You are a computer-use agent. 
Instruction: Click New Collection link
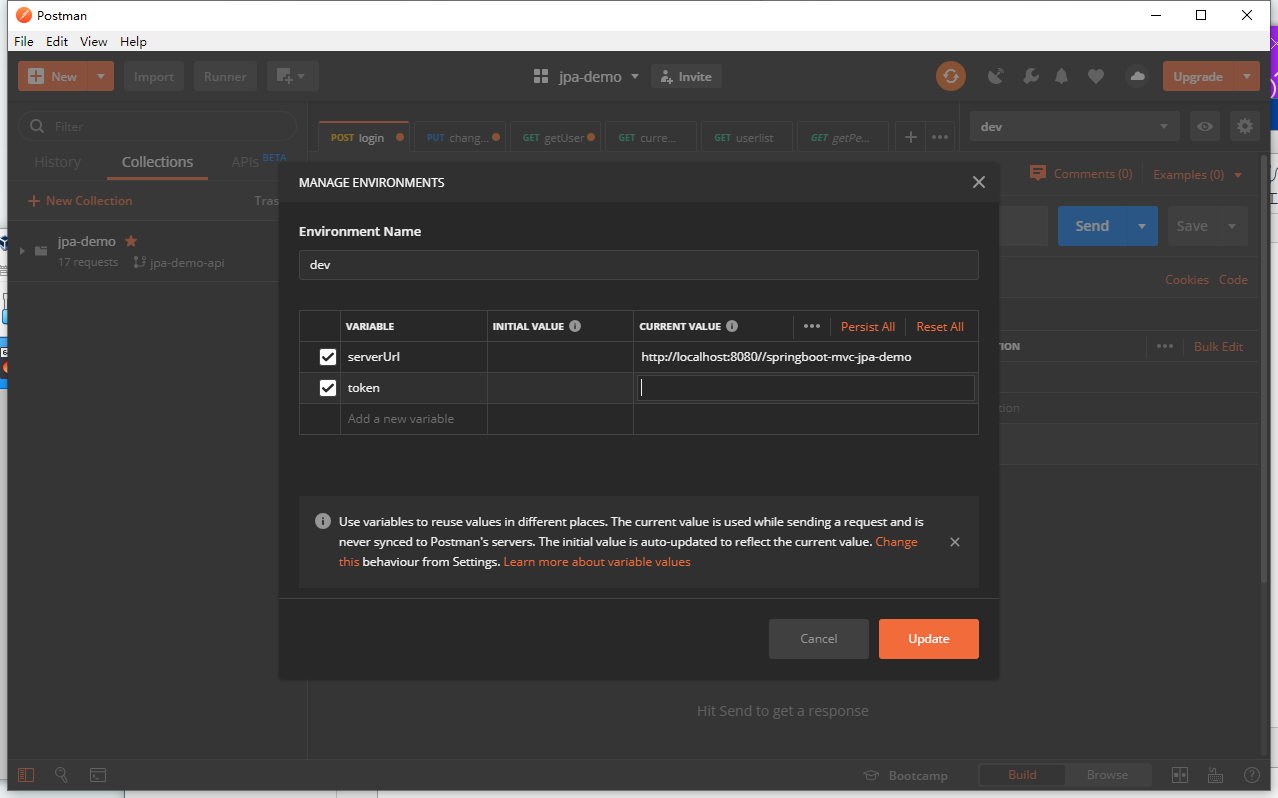pyautogui.click(x=80, y=201)
